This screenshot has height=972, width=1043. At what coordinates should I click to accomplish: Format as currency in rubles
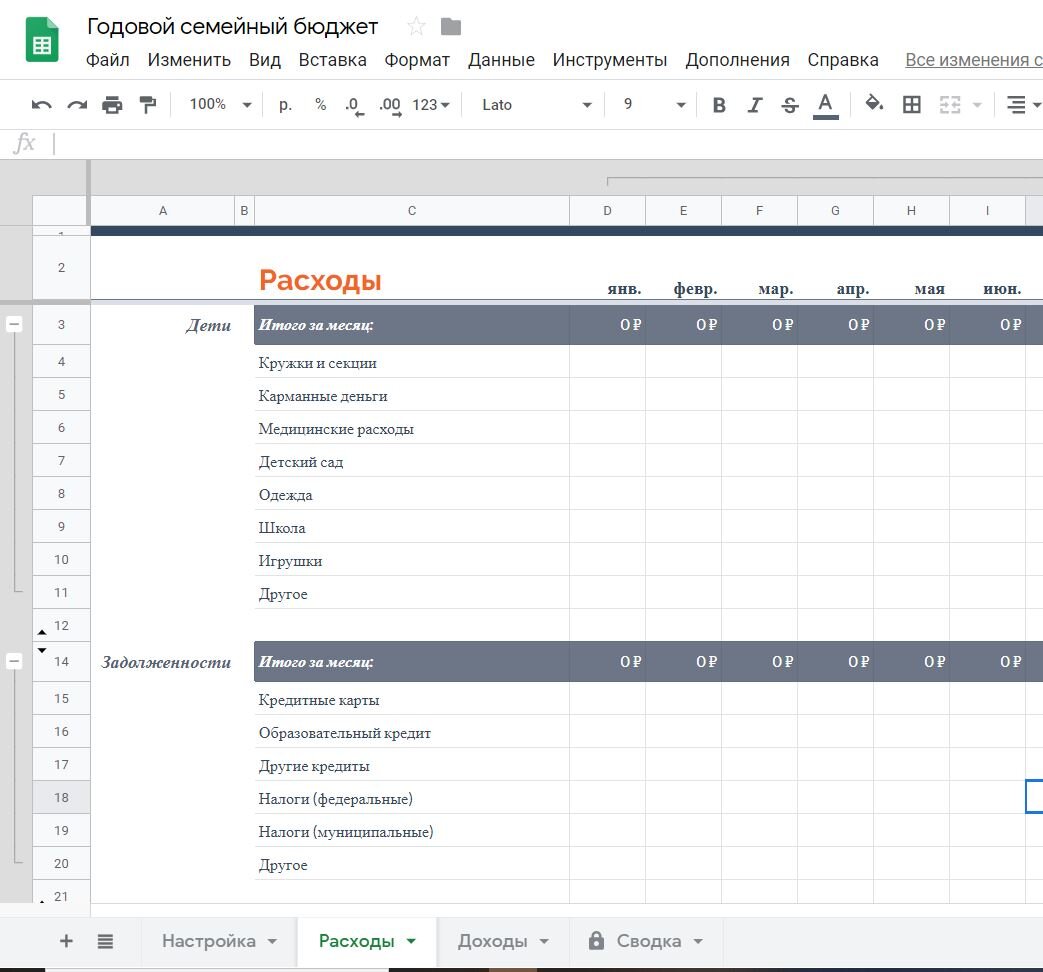[285, 105]
